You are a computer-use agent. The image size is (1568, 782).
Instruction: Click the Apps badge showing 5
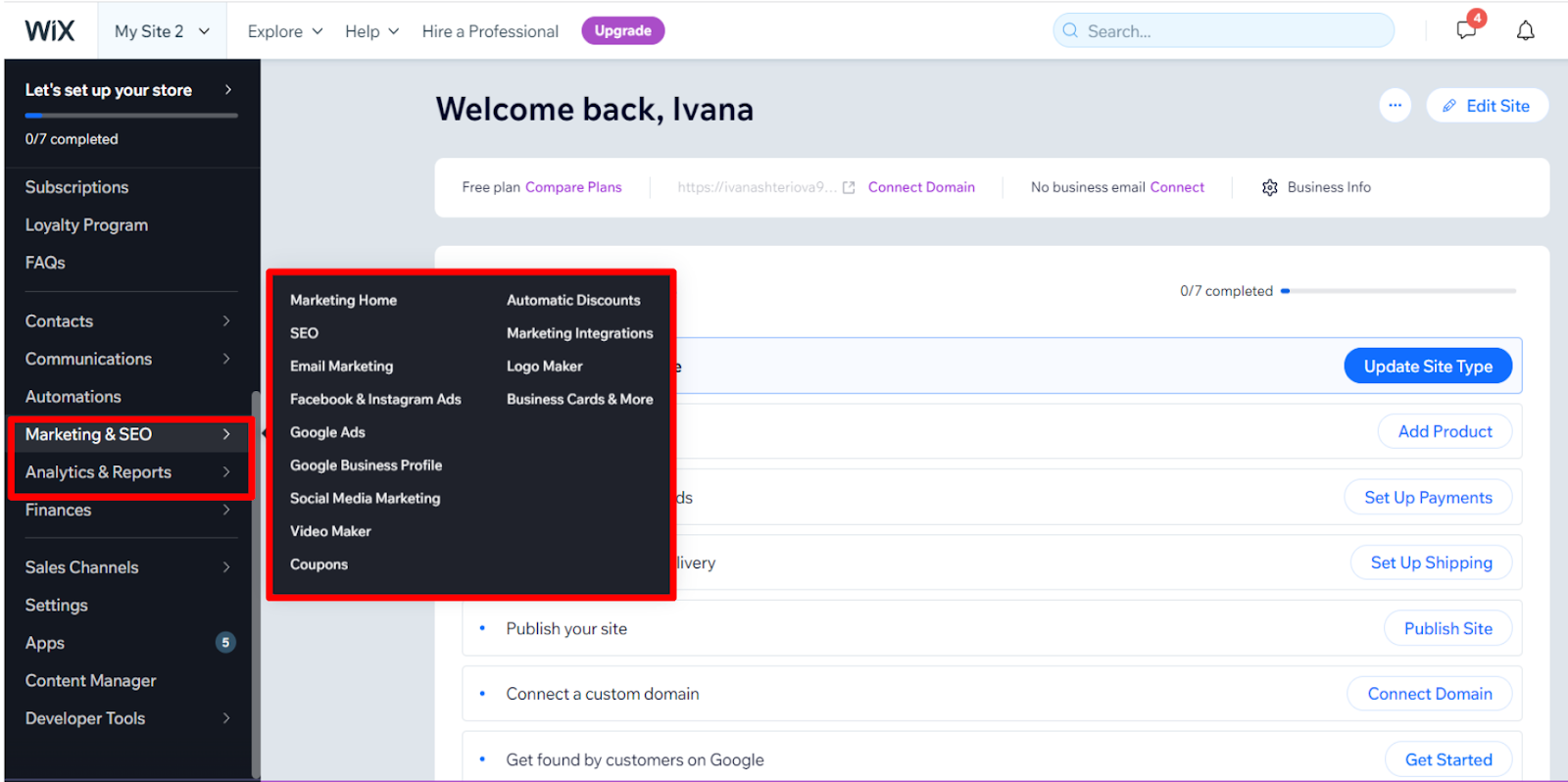225,643
